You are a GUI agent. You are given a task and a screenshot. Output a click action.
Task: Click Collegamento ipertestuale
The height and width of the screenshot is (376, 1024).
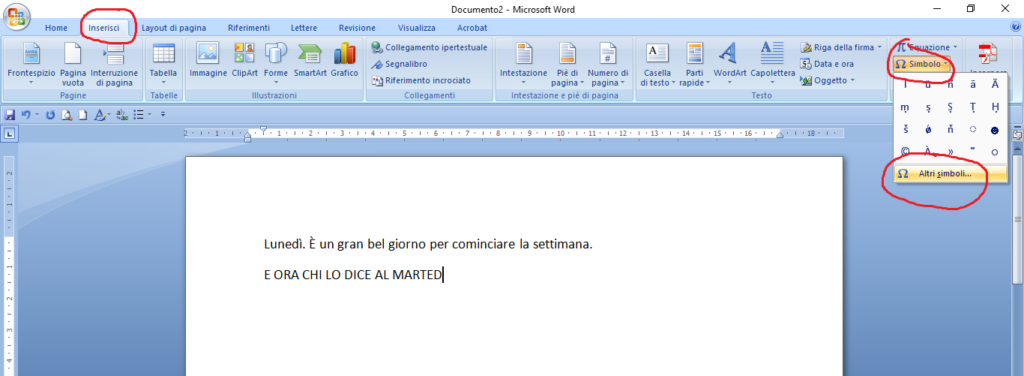(429, 48)
